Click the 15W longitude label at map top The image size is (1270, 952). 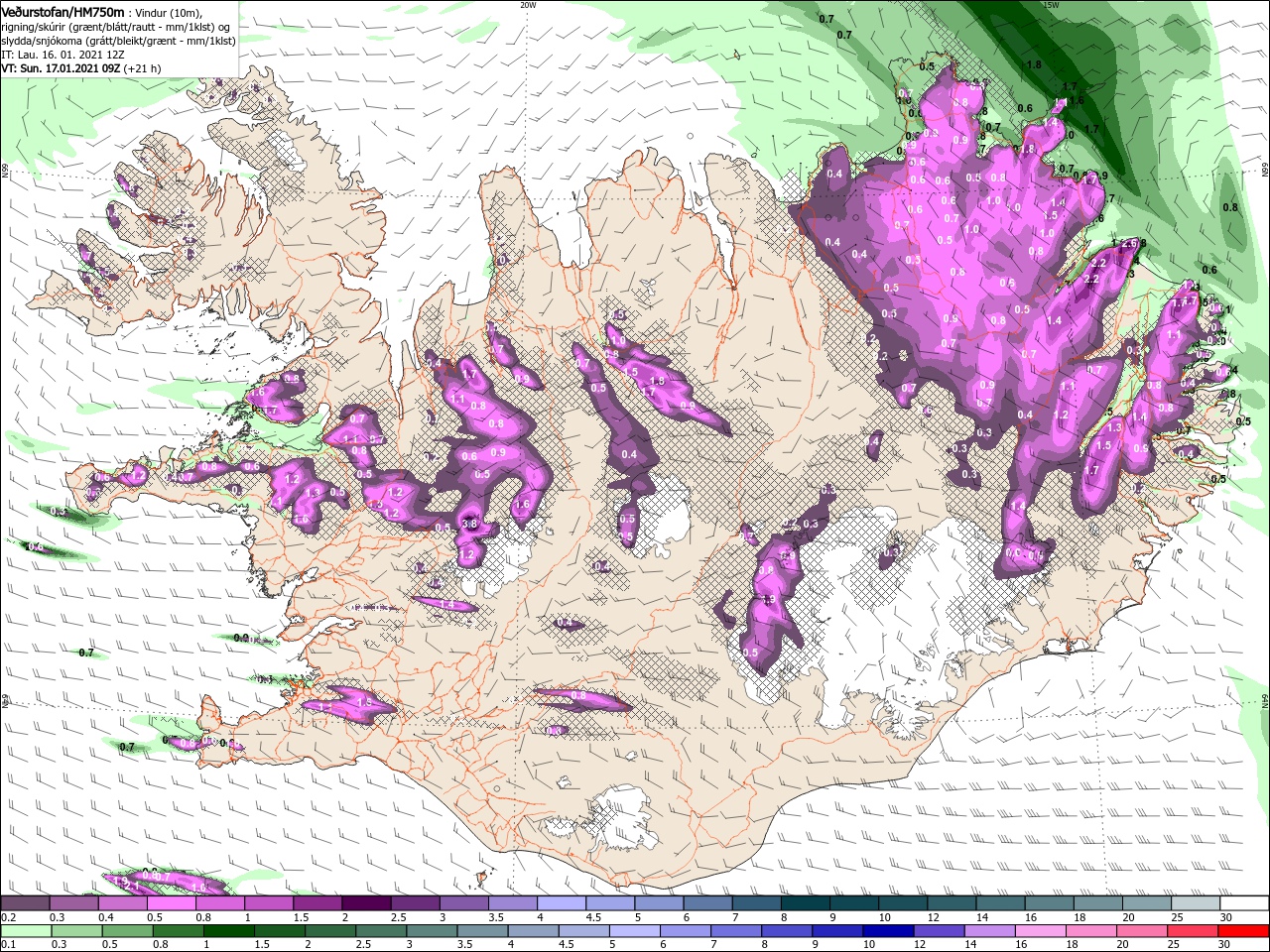pyautogui.click(x=1051, y=4)
